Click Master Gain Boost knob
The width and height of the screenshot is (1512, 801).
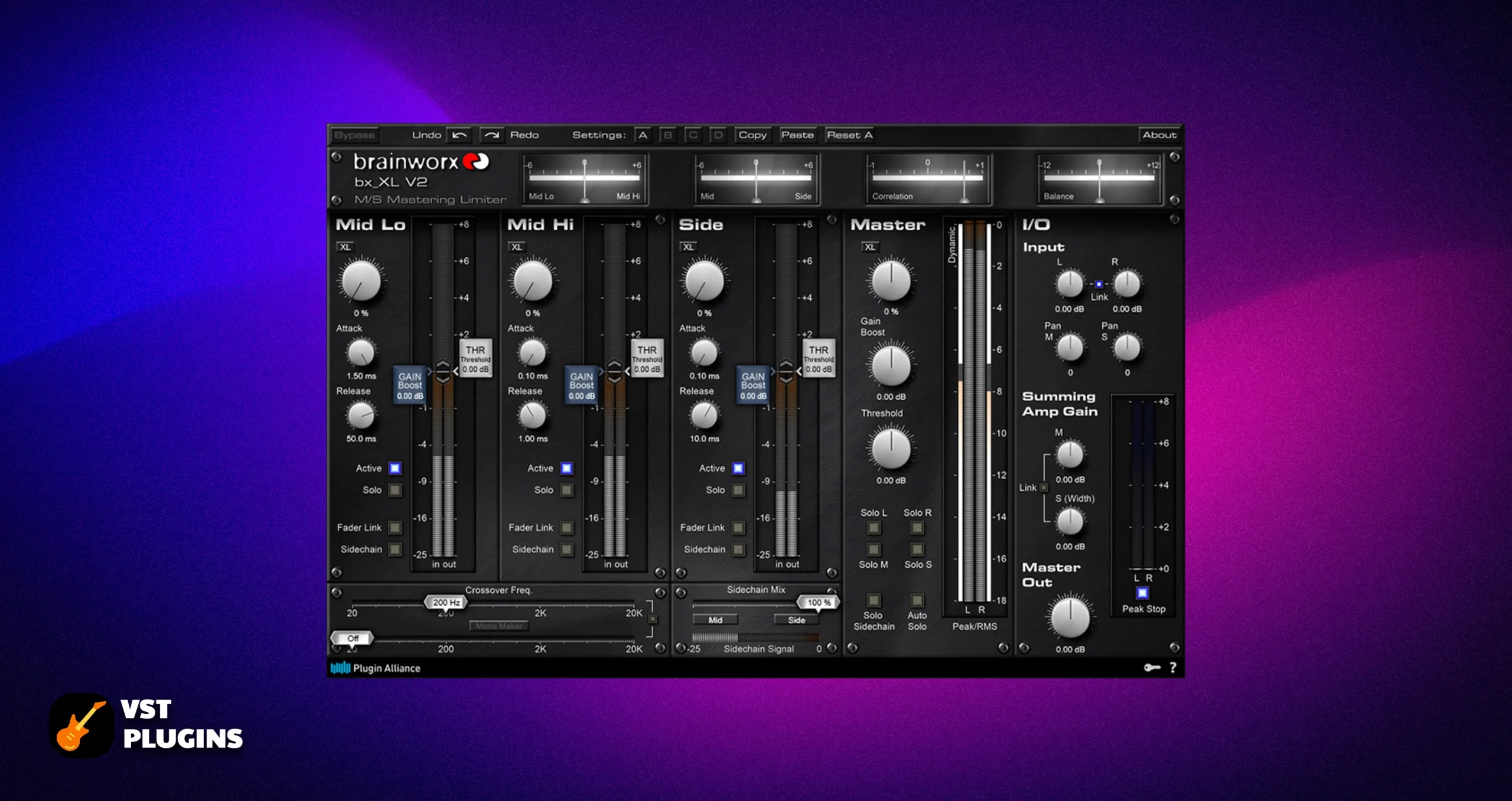click(x=891, y=366)
